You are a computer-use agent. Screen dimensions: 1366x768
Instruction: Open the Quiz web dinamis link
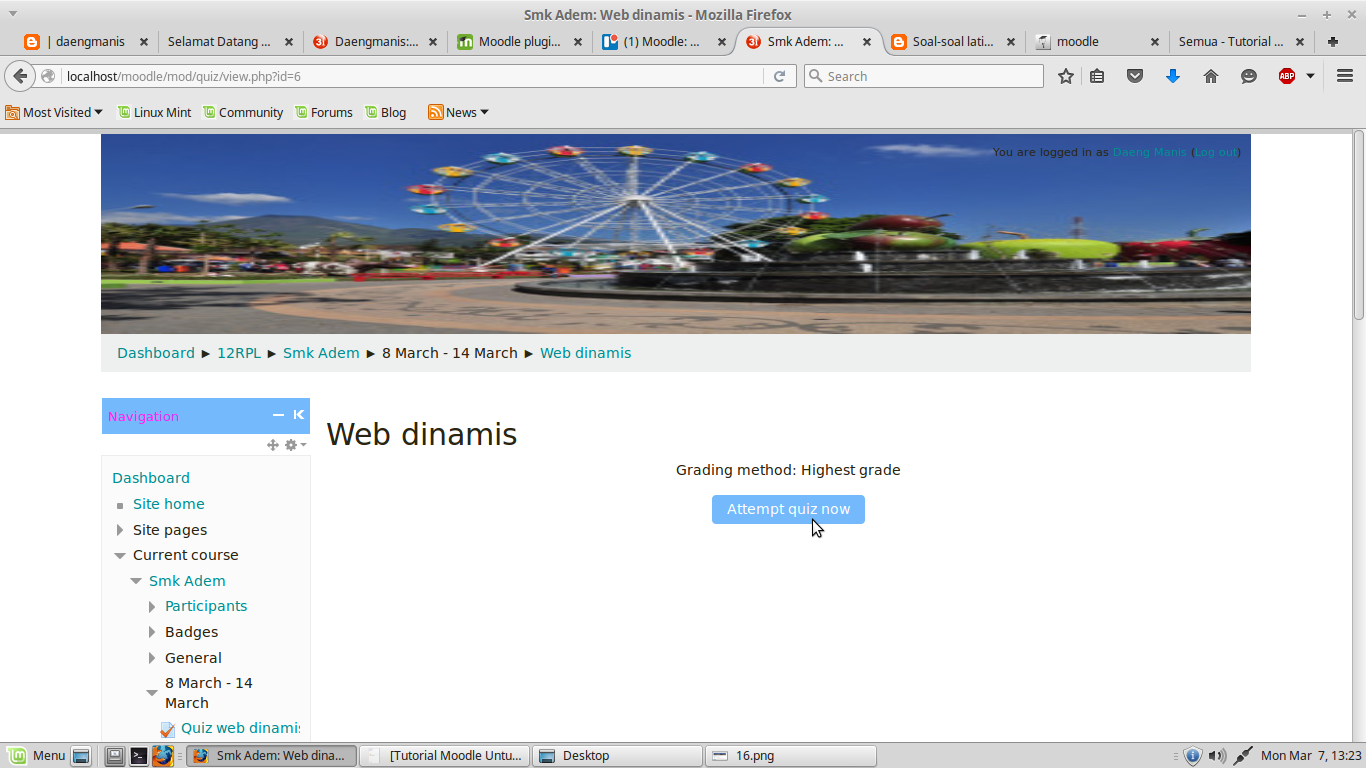[x=240, y=728]
